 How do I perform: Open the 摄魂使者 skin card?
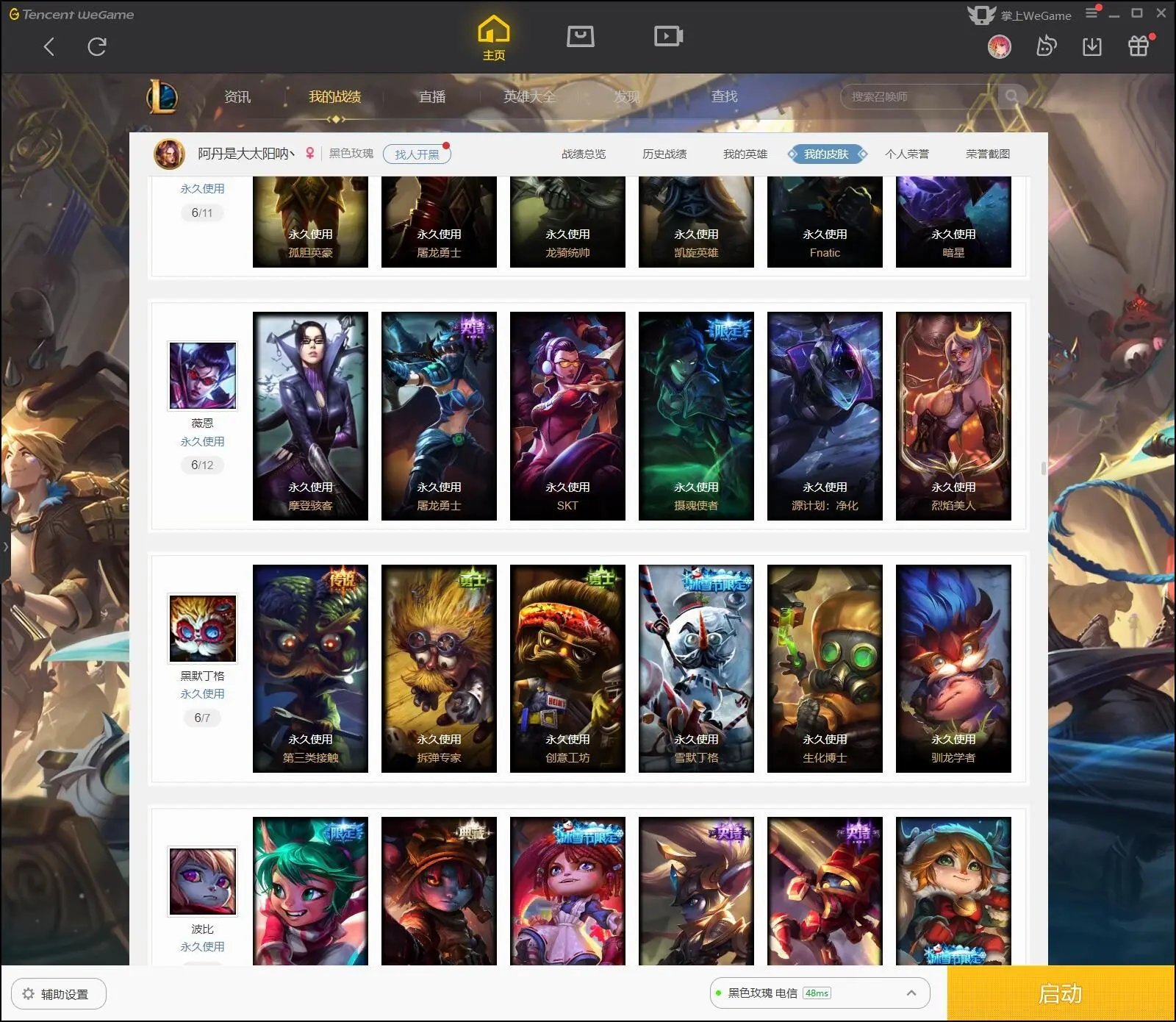[x=696, y=416]
